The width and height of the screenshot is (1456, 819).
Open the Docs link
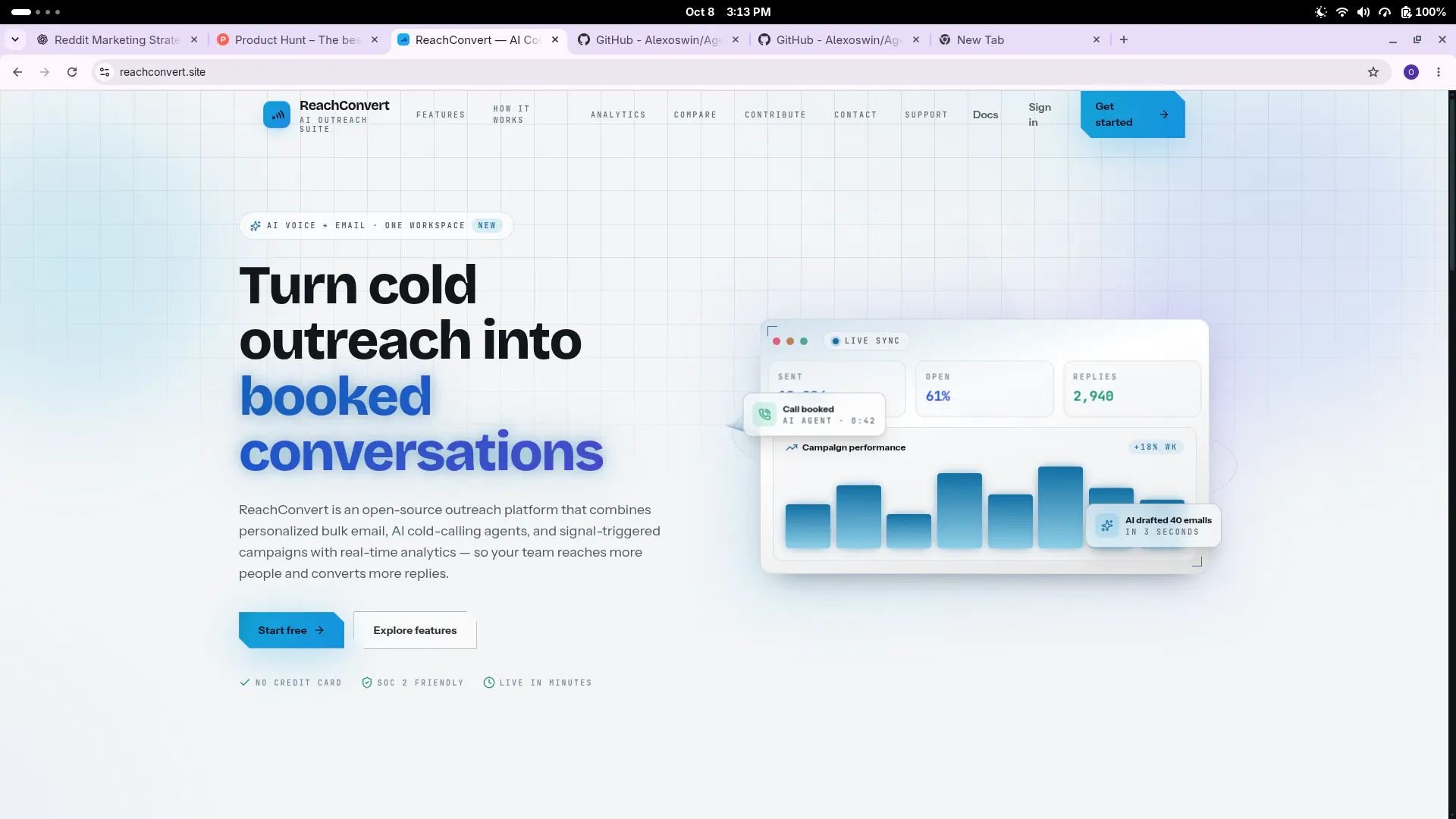click(x=985, y=115)
